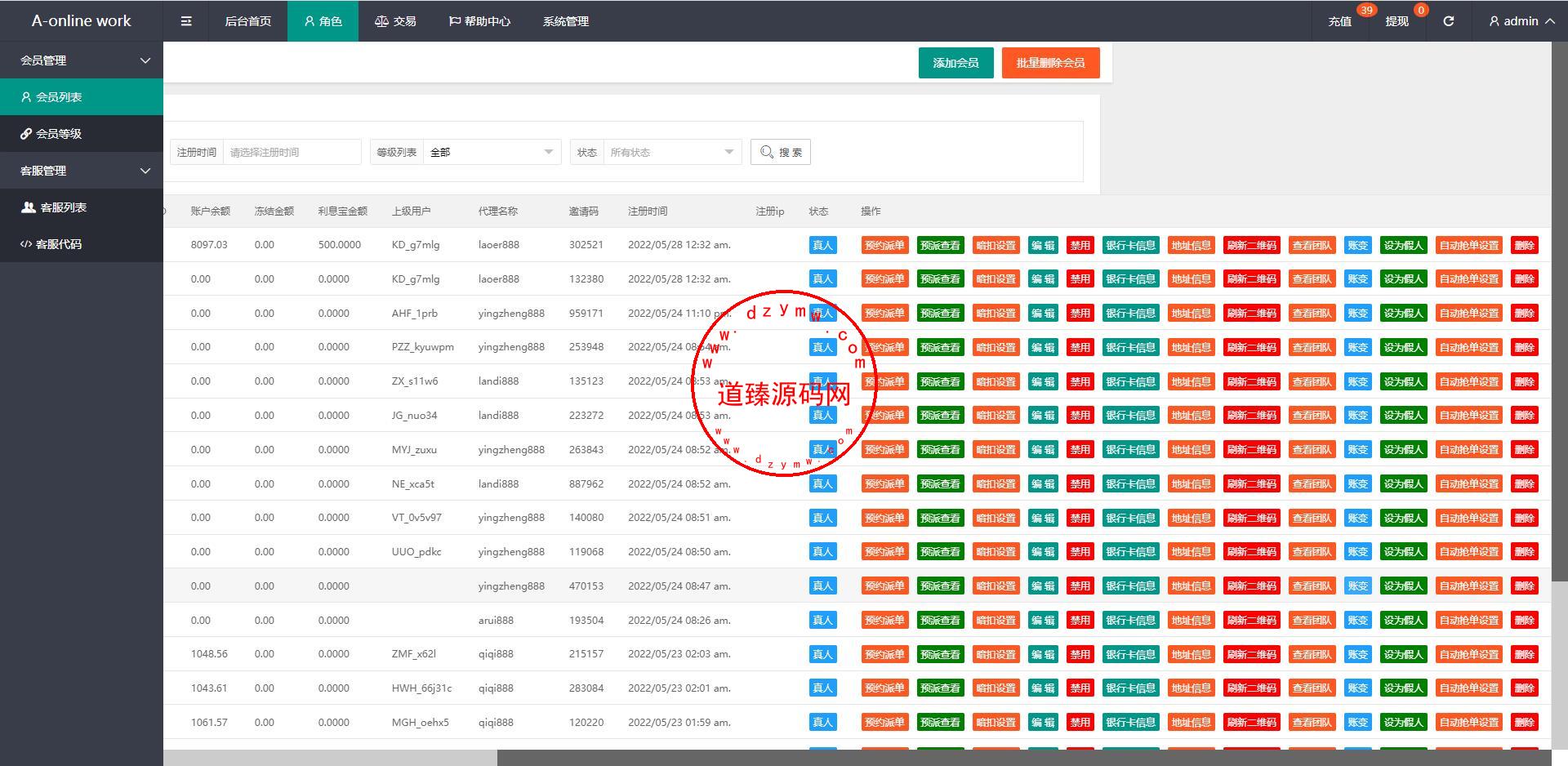1568x766 pixels.
Task: Click 查看团队 for invite code 283084
Action: (1312, 688)
